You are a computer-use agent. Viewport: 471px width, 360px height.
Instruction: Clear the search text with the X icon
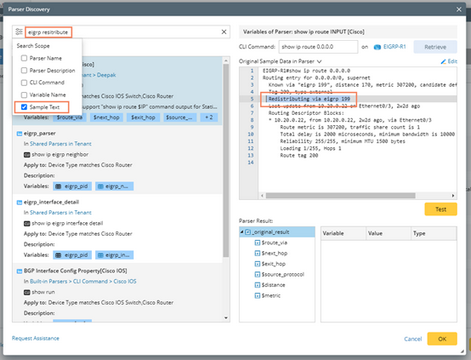coord(224,32)
